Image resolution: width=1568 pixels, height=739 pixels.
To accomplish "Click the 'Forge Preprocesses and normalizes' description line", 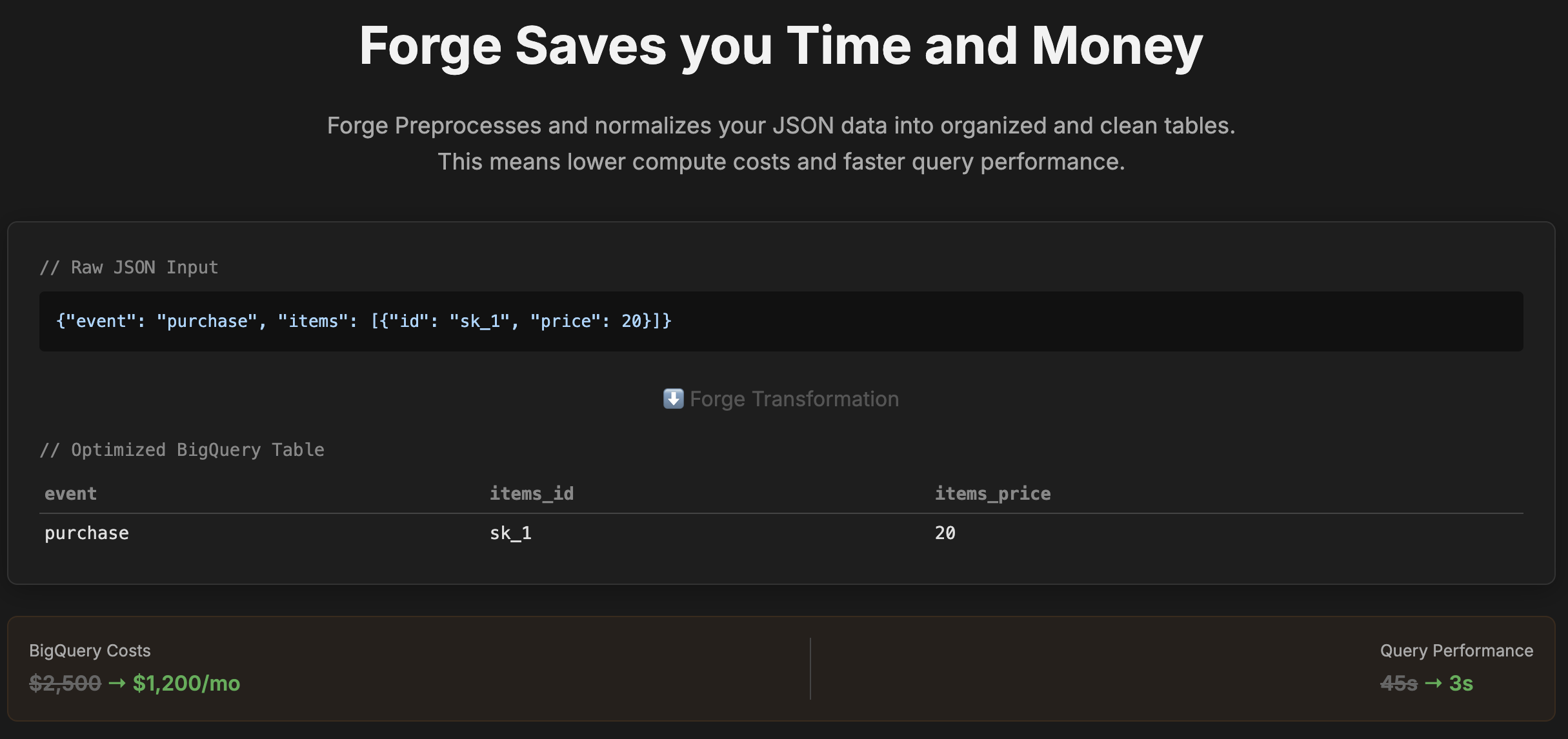I will coord(781,126).
